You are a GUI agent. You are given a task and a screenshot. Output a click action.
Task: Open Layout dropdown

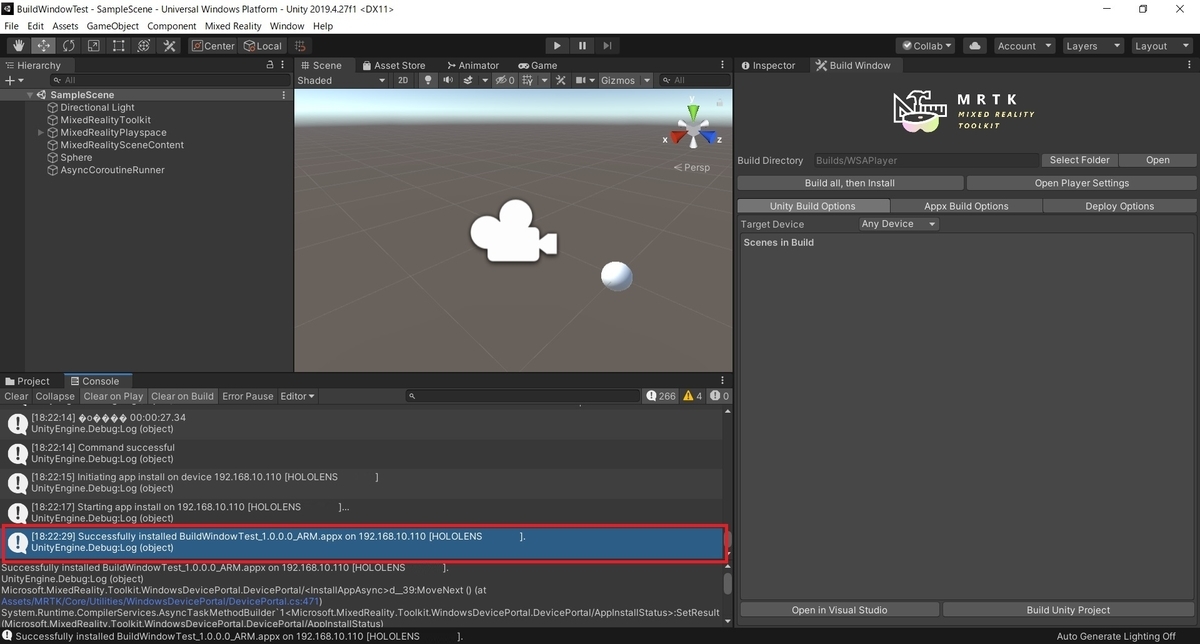pyautogui.click(x=1160, y=46)
